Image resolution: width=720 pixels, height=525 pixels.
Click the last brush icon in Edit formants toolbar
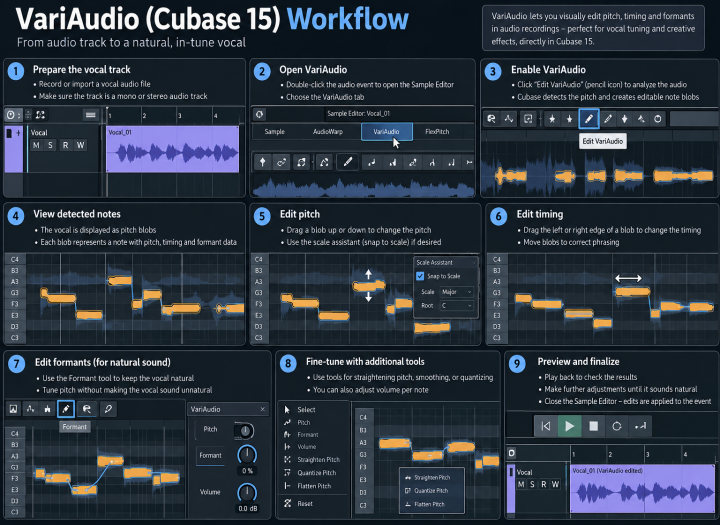pos(108,409)
